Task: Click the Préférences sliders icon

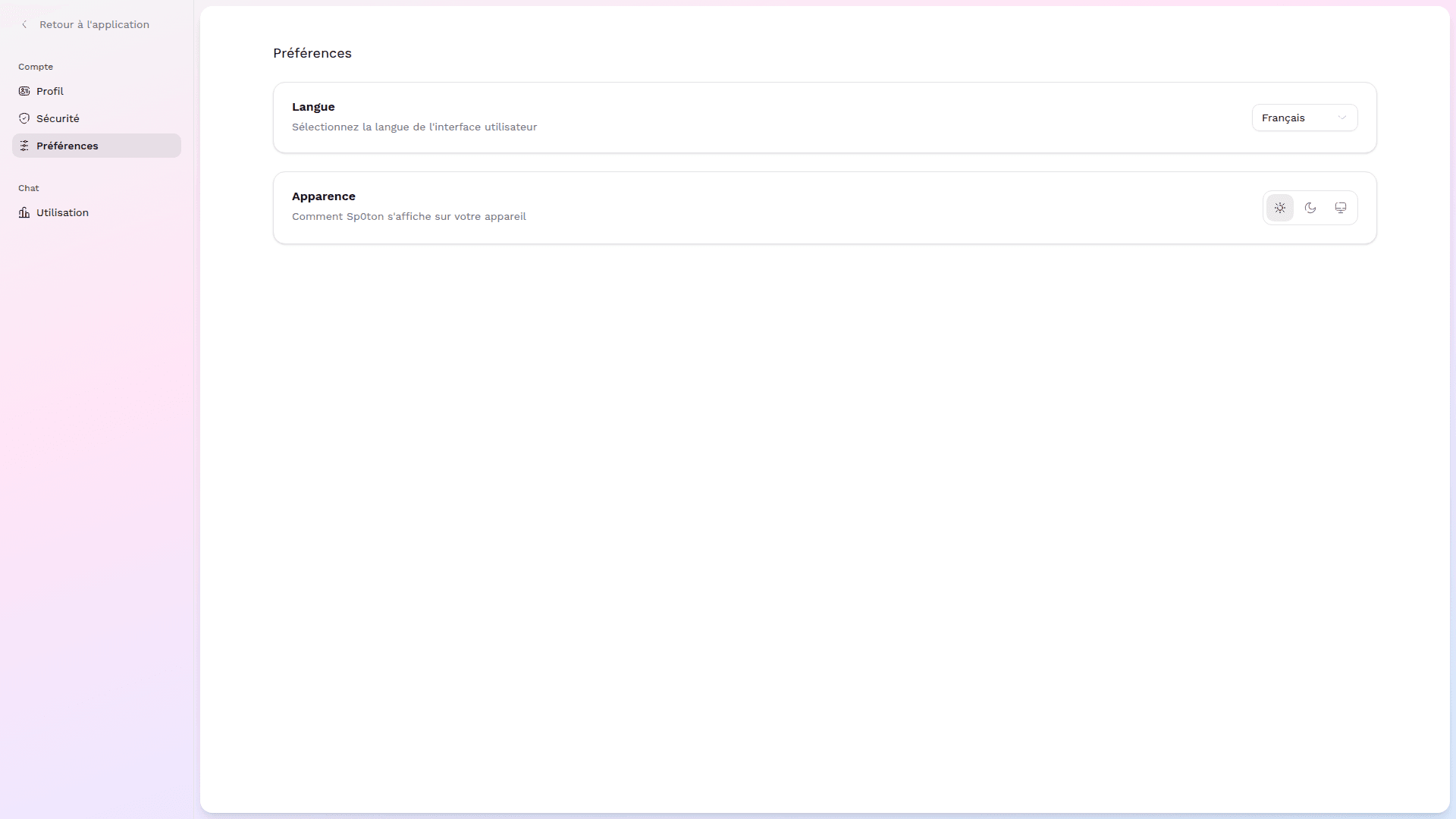Action: coord(24,146)
